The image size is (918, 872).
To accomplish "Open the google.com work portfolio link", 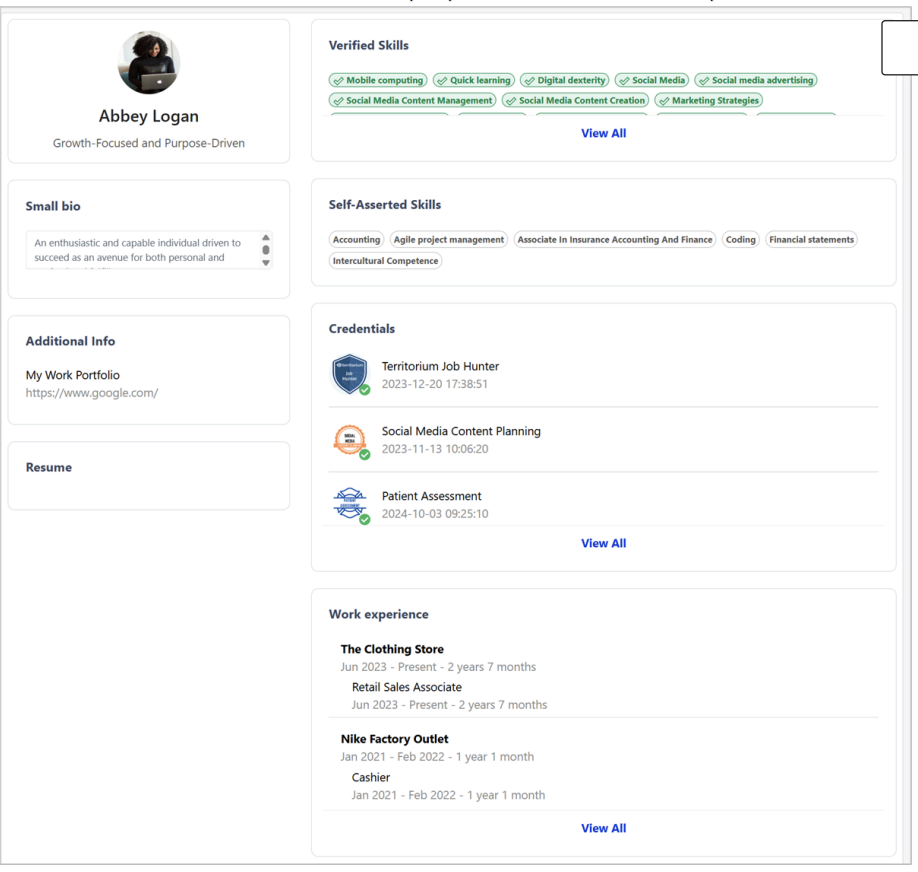I will click(92, 393).
